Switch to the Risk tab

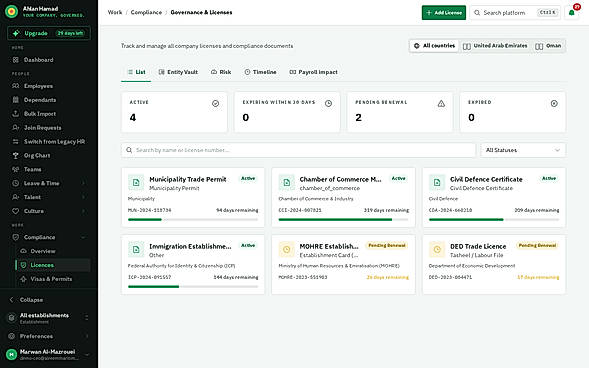221,72
